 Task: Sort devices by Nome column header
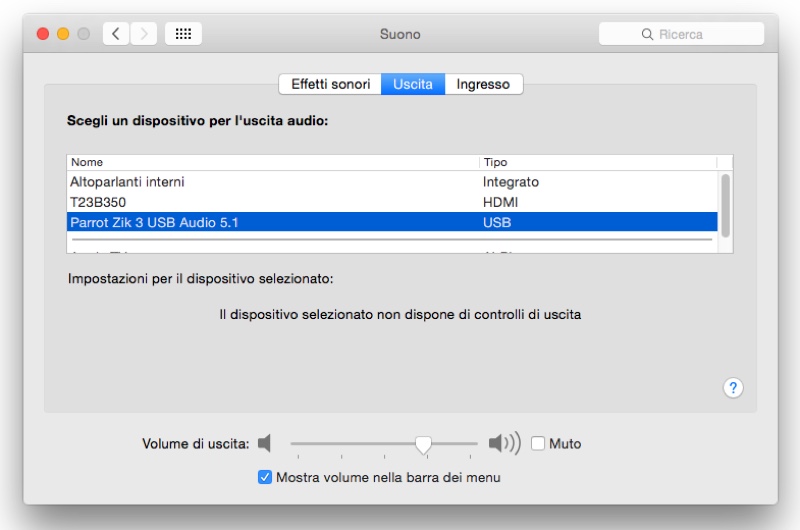point(270,162)
